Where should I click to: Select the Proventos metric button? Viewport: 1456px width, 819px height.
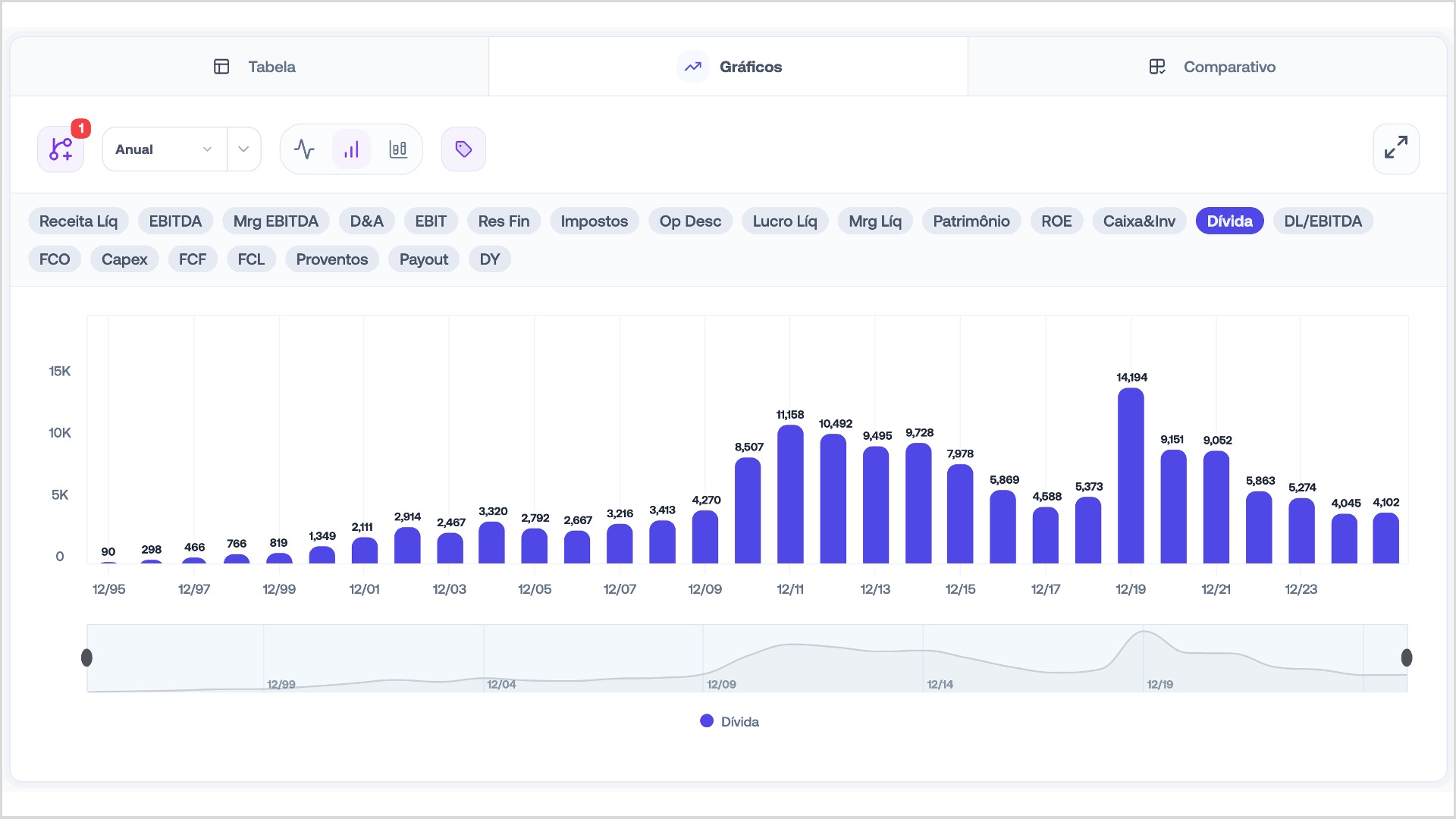tap(331, 259)
